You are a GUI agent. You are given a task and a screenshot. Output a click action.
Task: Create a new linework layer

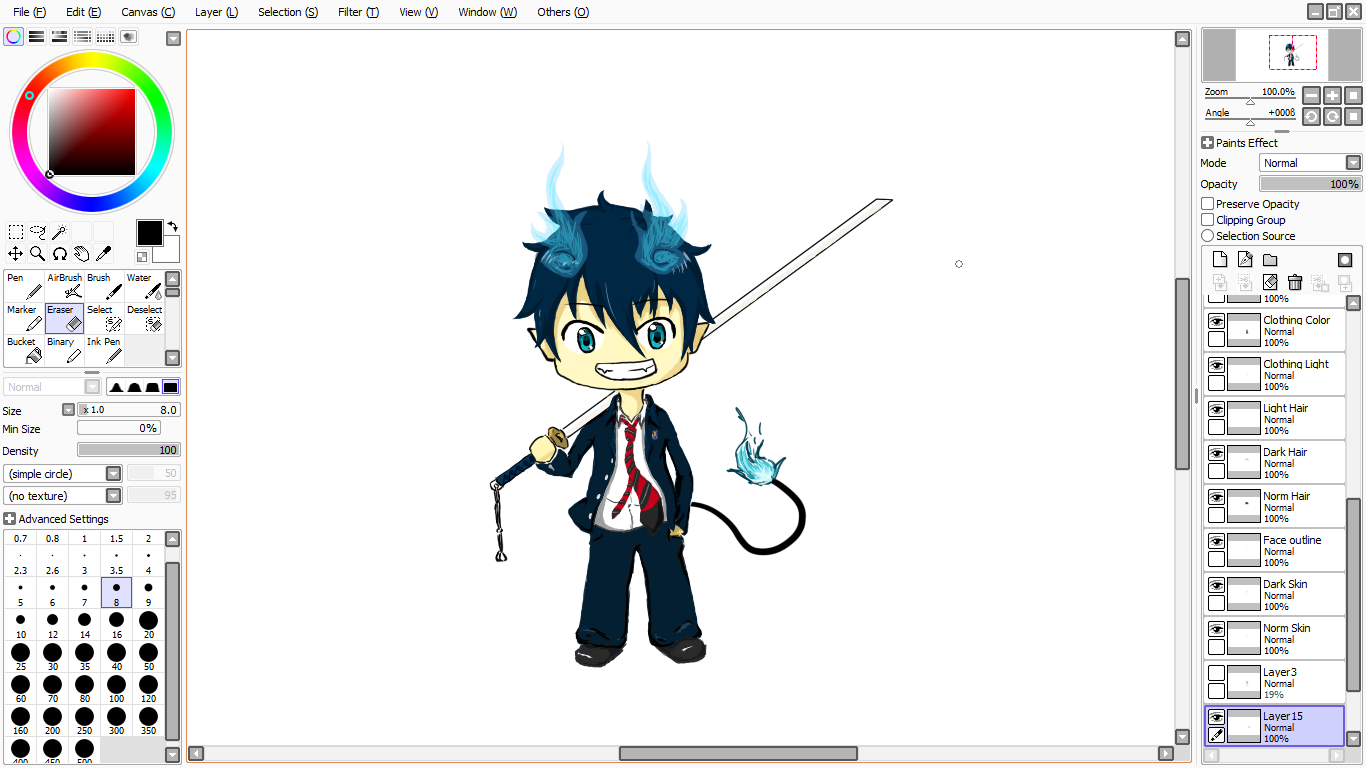click(1245, 260)
